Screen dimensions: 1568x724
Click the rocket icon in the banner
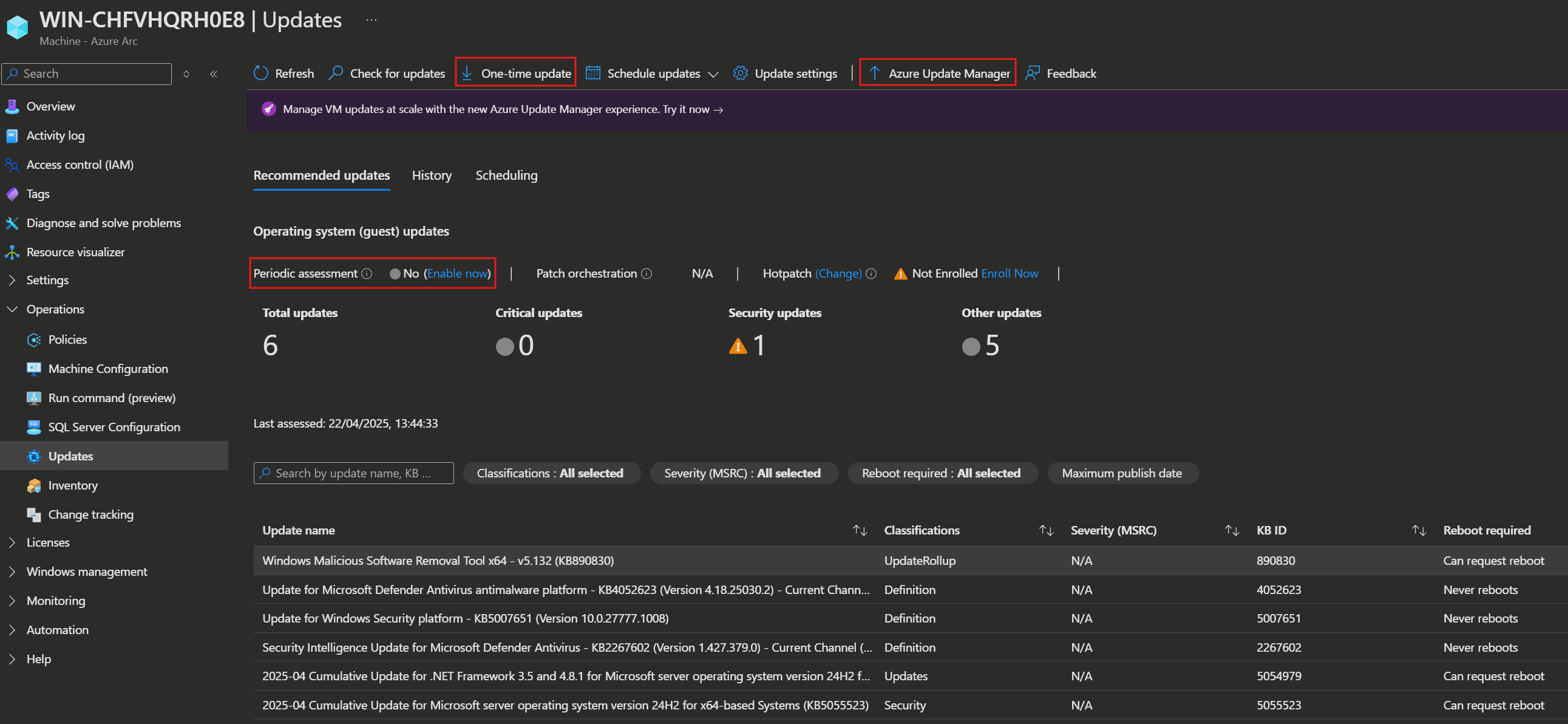[x=268, y=109]
